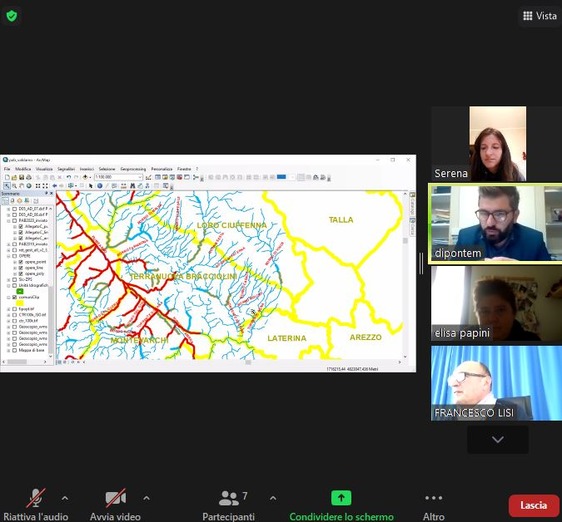562x522 pixels.
Task: Click the yellow comuniClip symbol swatch
Action: [20, 303]
